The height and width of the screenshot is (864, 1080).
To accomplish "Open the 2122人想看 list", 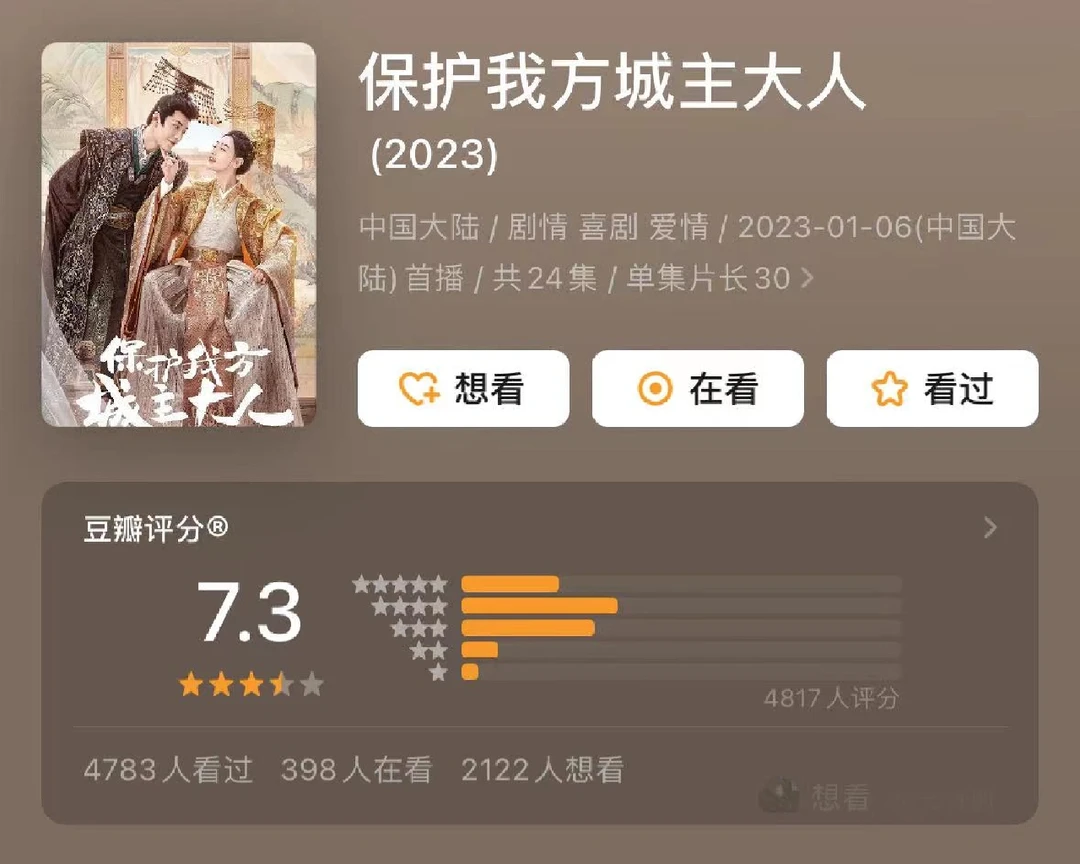I will [543, 770].
